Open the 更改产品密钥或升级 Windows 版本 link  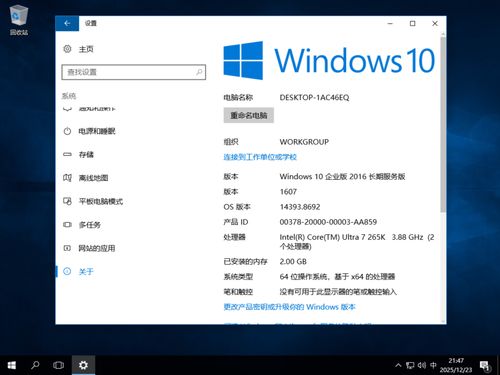click(289, 307)
